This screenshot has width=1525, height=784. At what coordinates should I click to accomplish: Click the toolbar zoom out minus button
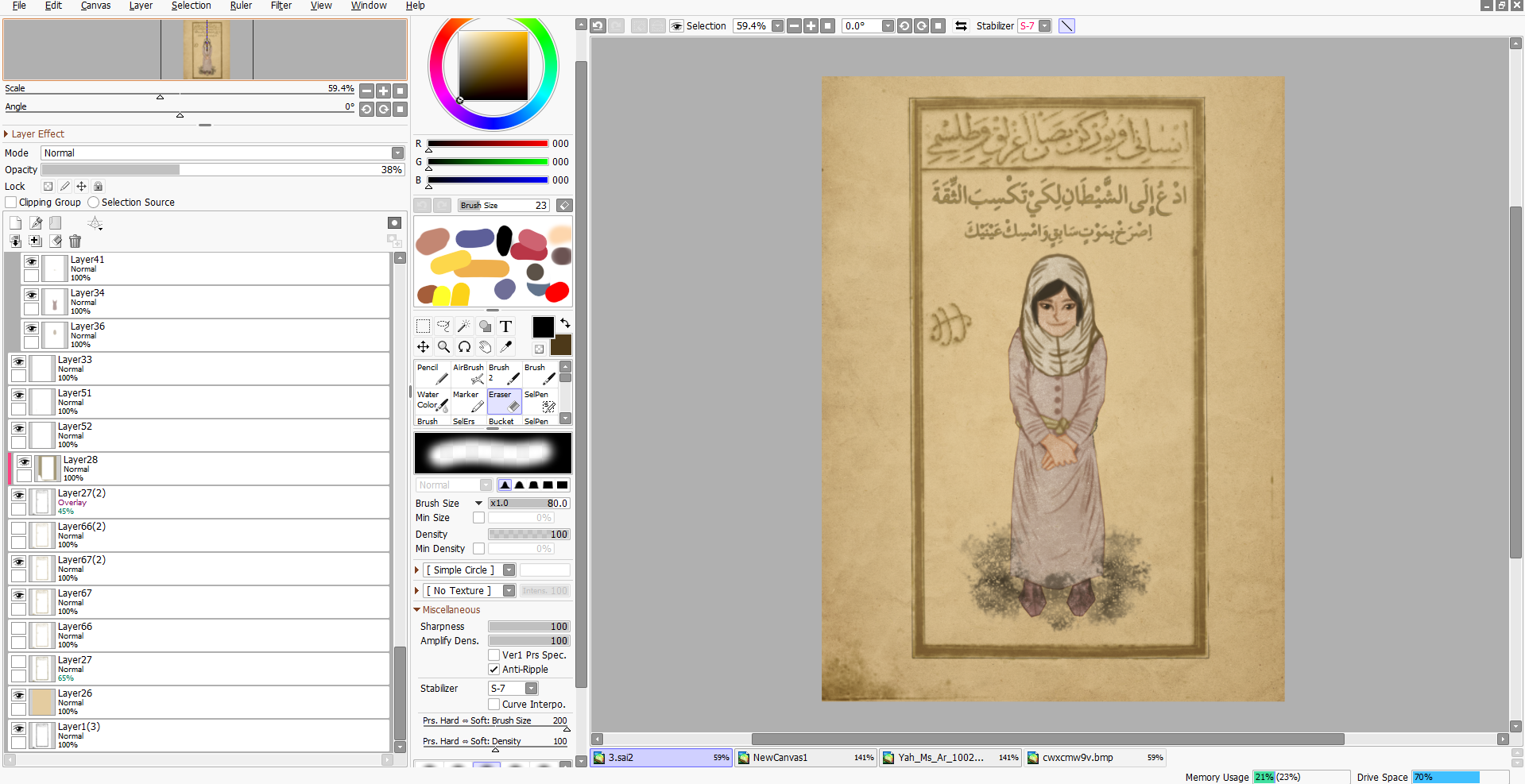point(794,26)
